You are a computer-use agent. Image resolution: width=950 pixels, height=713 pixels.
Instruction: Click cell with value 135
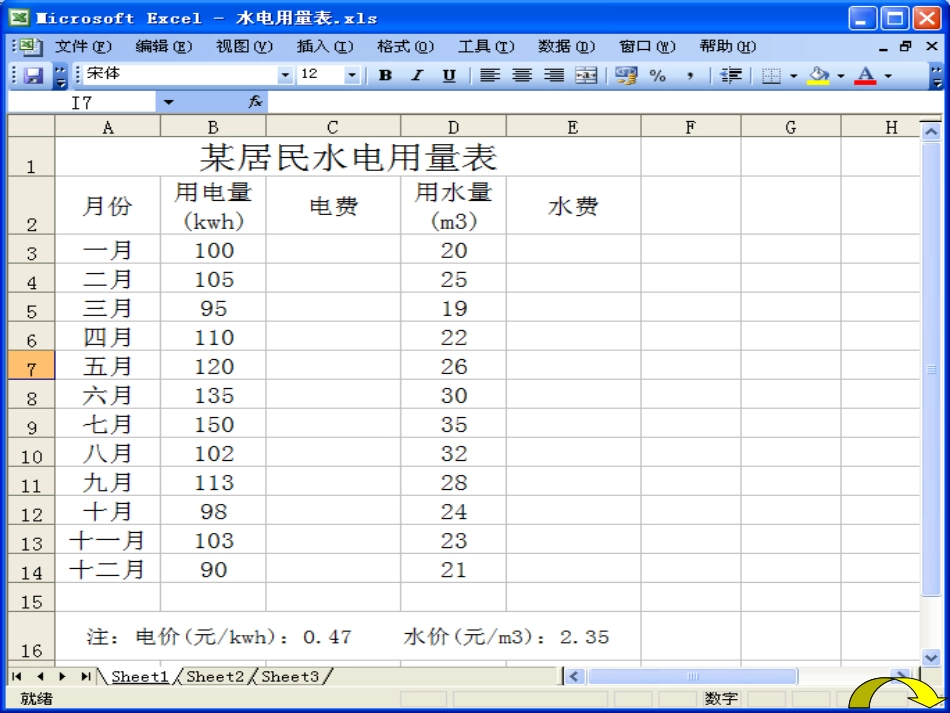[x=213, y=395]
